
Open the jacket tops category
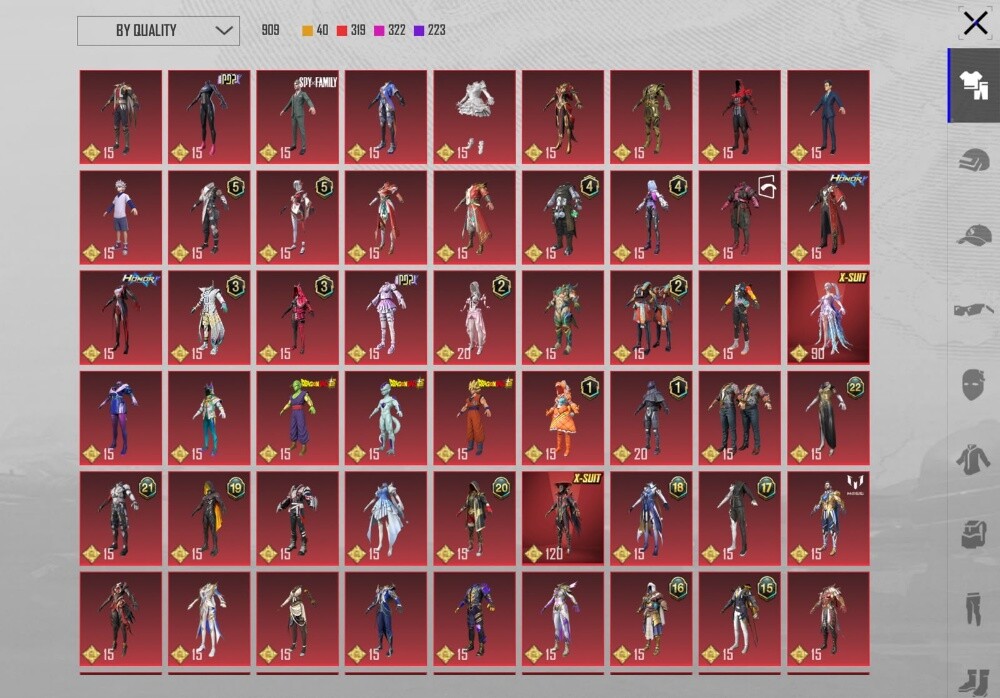pos(973,459)
